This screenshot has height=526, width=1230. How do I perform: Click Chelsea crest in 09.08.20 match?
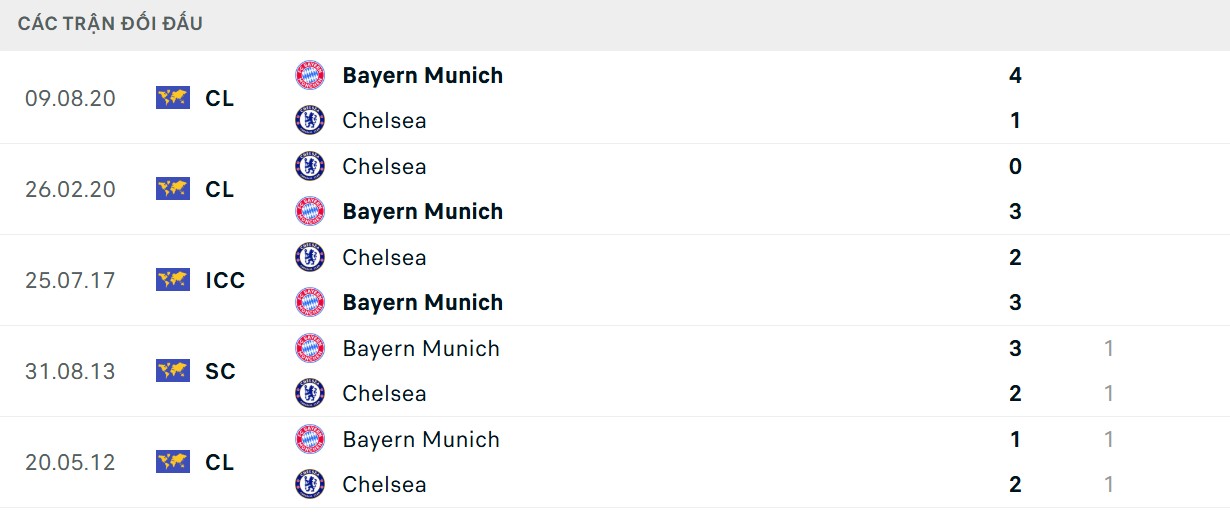(x=310, y=120)
